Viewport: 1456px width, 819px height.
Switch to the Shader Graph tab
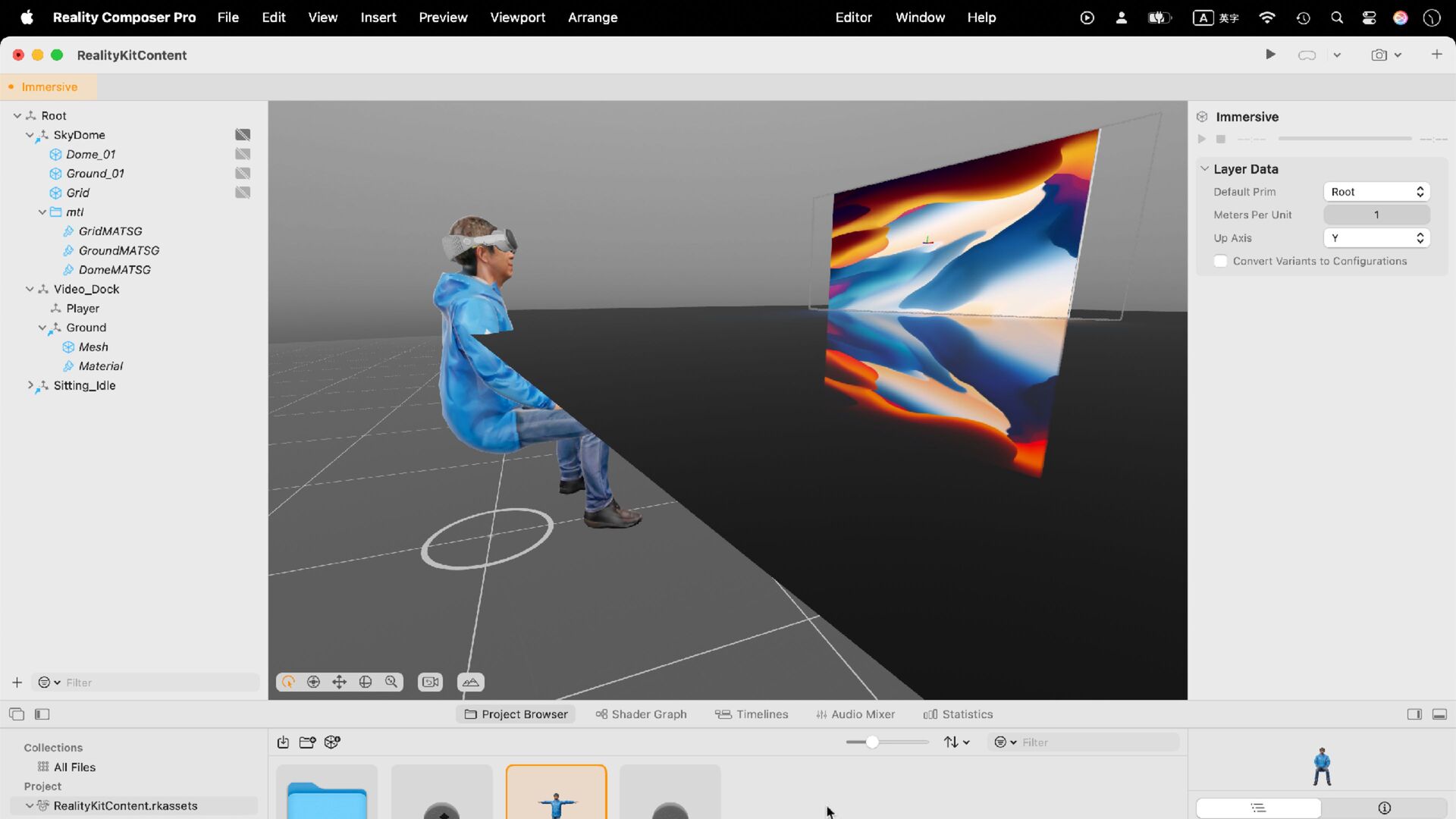pos(641,714)
